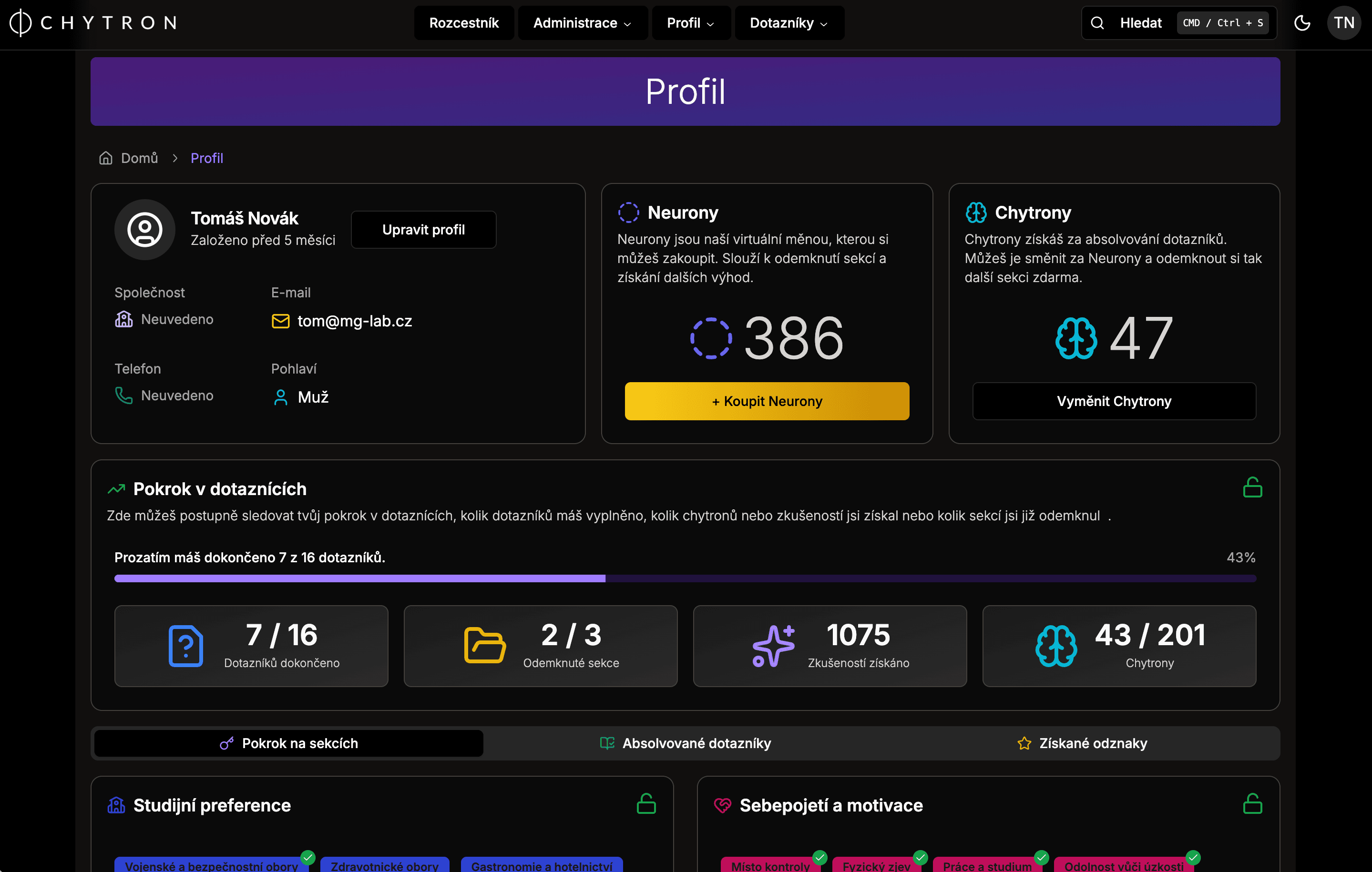The width and height of the screenshot is (1372, 872).
Task: Toggle dark mode with the moon icon
Action: click(1302, 23)
